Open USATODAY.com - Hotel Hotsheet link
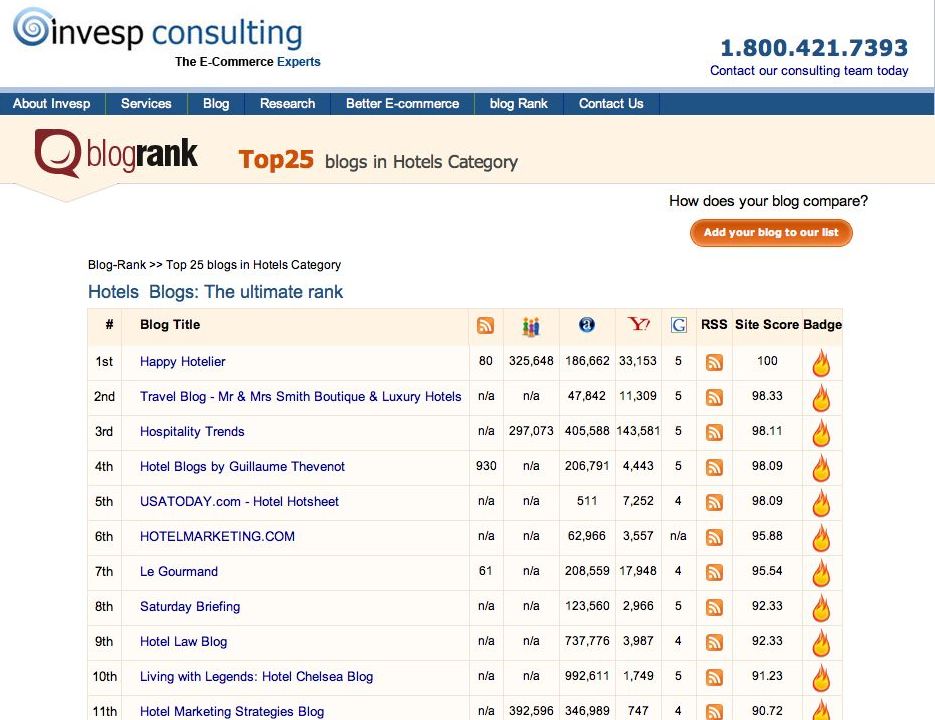Viewport: 935px width, 720px height. pyautogui.click(x=239, y=502)
